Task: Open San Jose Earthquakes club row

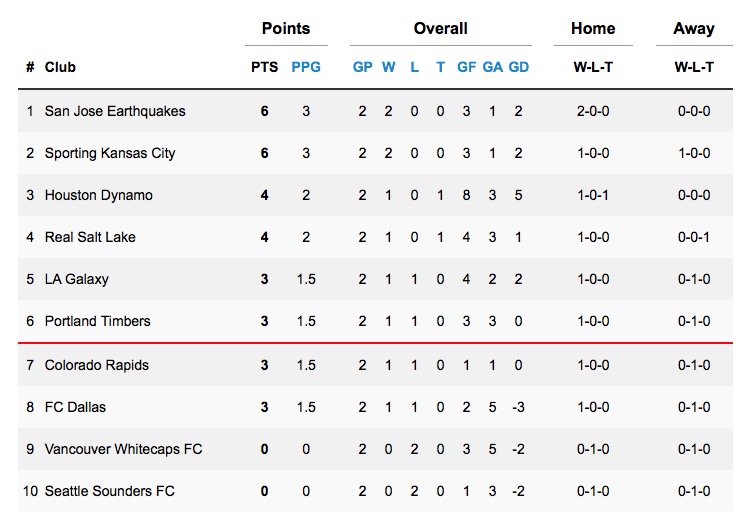Action: pos(115,111)
